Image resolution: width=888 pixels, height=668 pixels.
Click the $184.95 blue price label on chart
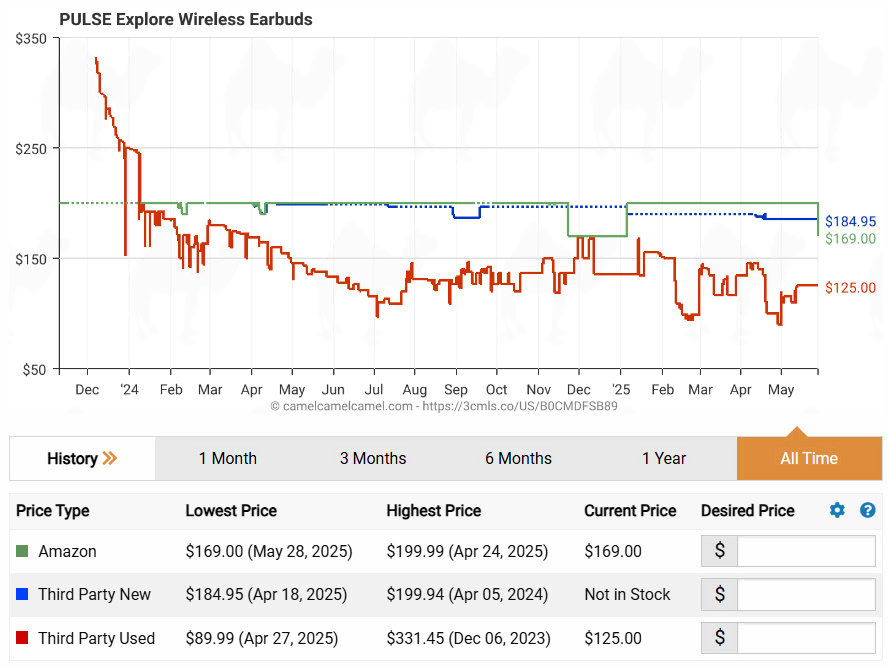pos(850,221)
